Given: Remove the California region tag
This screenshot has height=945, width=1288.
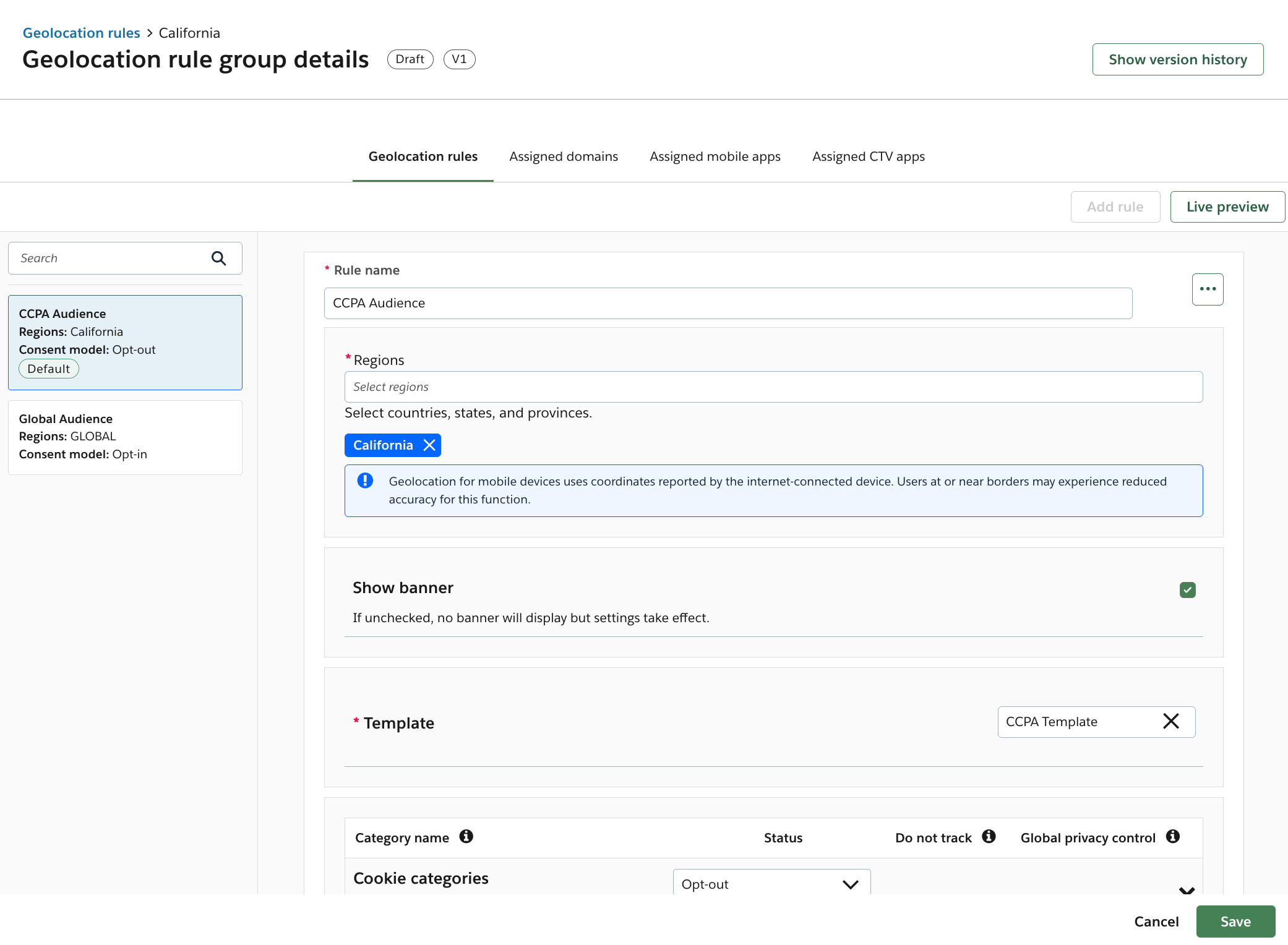Looking at the screenshot, I should (429, 445).
